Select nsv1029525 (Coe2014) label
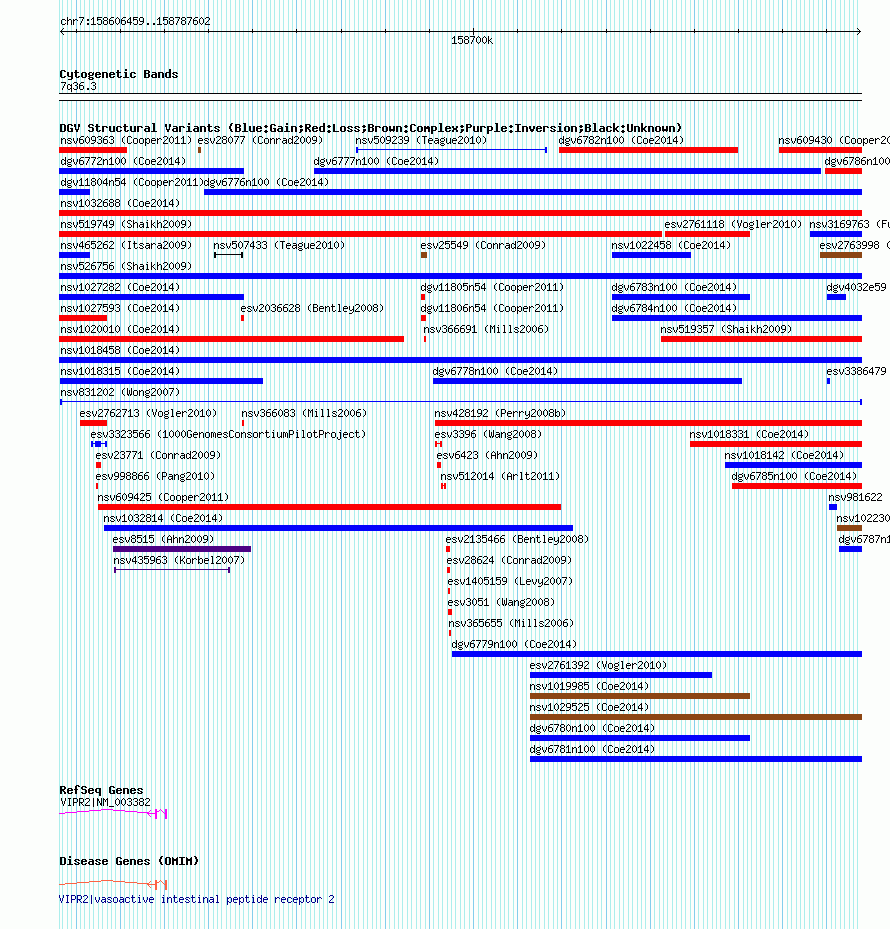 [x=589, y=707]
